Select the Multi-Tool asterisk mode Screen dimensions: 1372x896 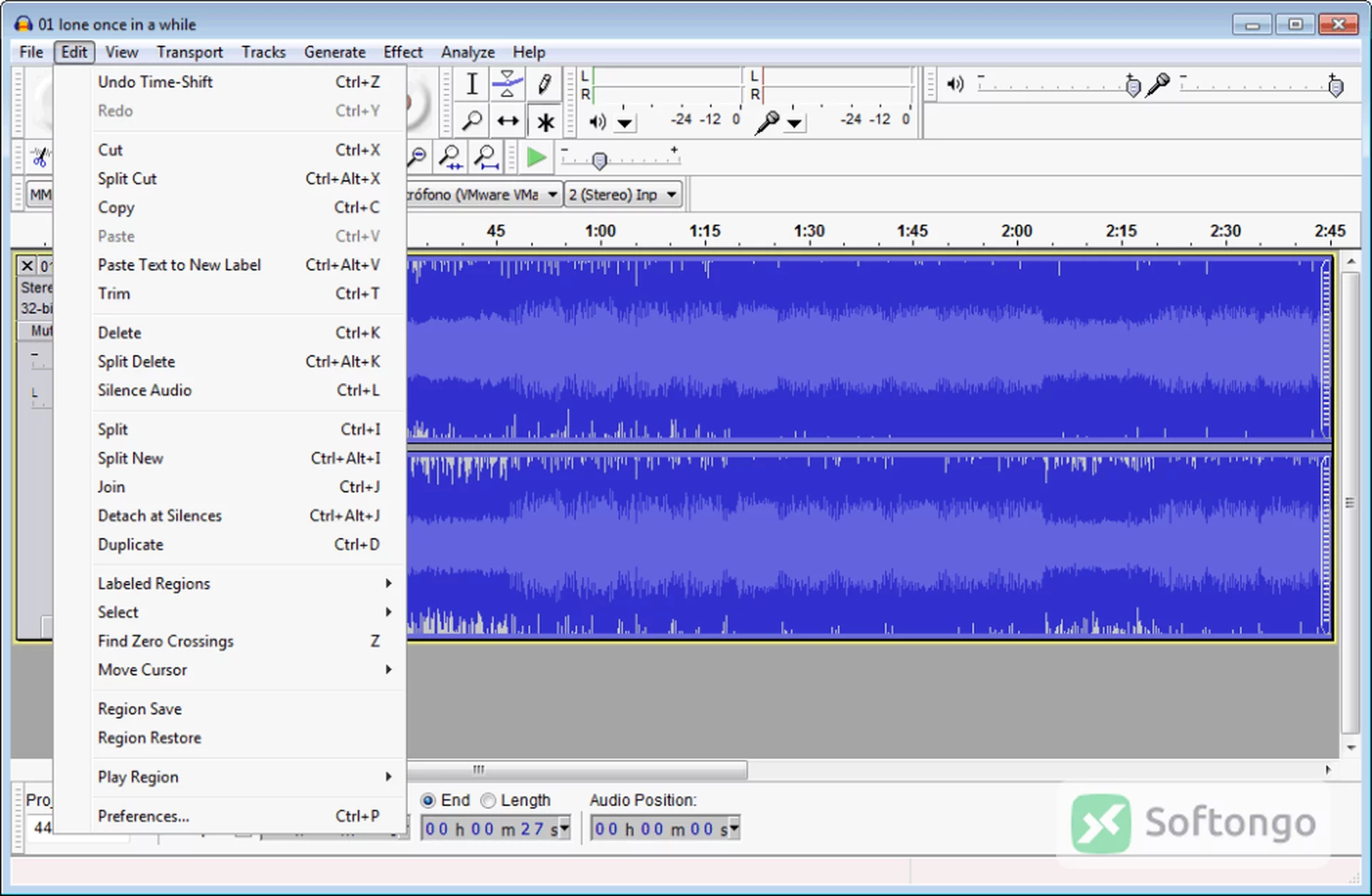click(x=545, y=121)
